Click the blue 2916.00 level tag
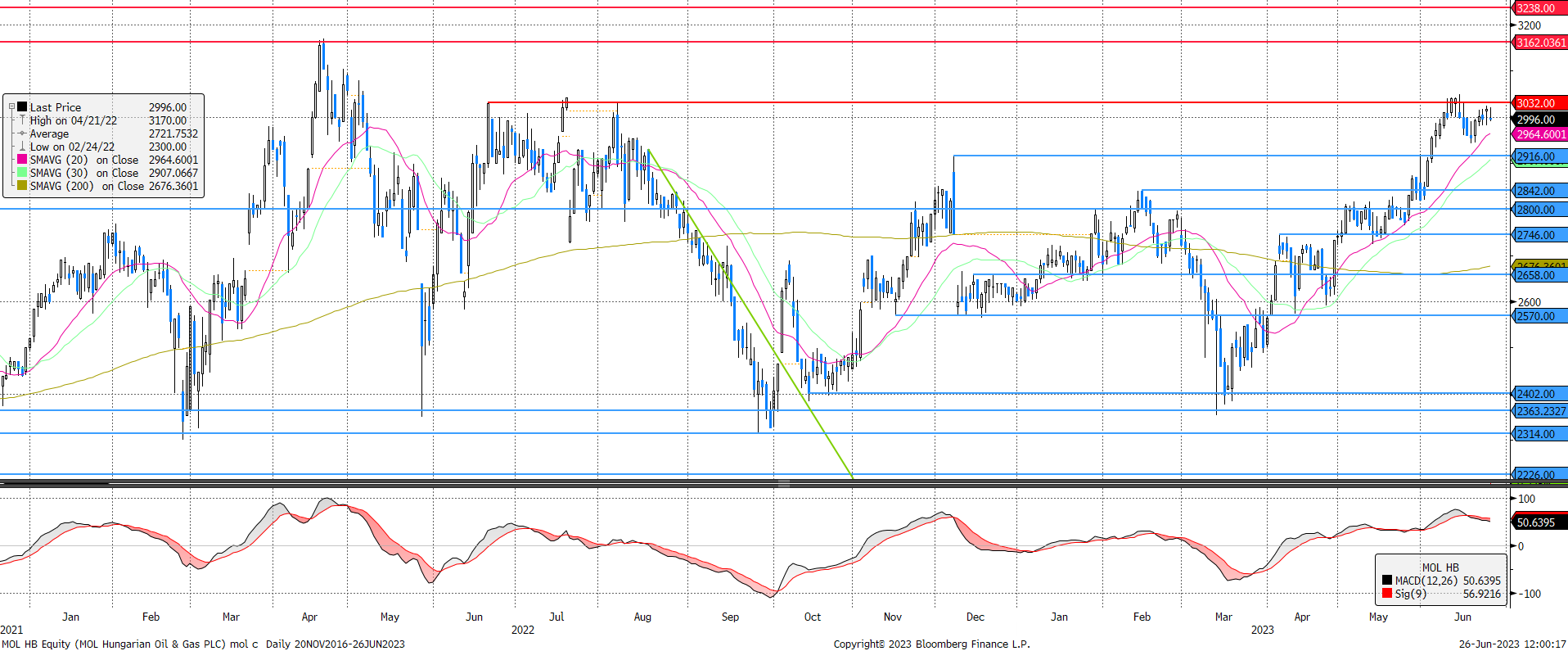1568x651 pixels. (1539, 156)
